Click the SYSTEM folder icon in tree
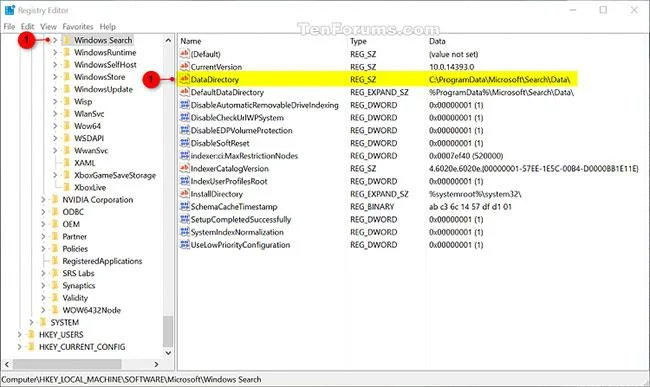The image size is (650, 387). pos(43,322)
